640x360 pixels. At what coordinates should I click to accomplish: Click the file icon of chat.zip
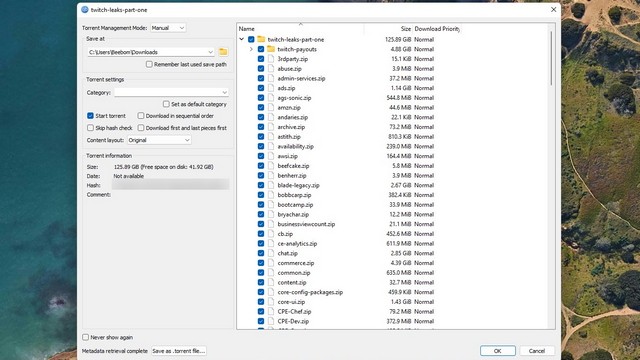pos(271,253)
